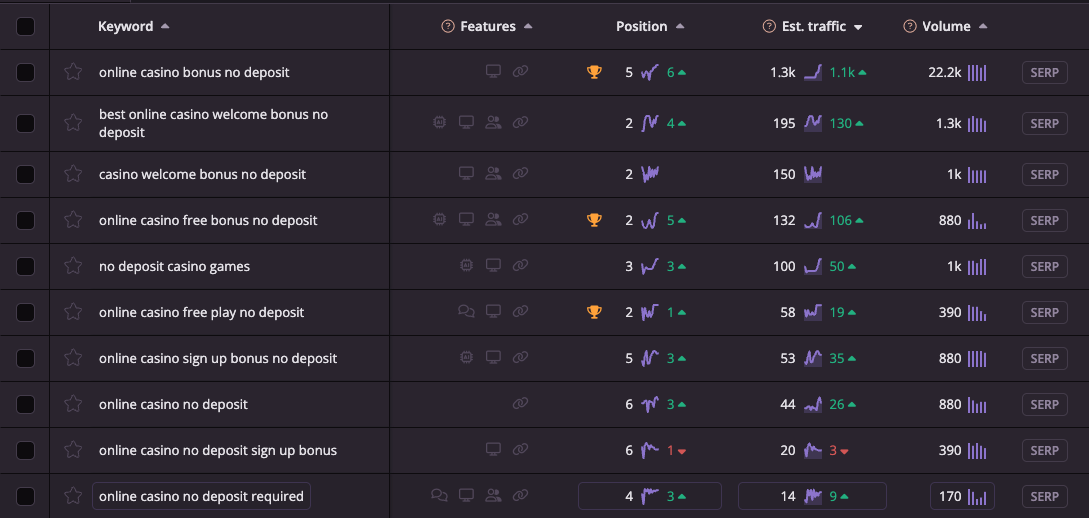Open SERP for 'online casino sign up bonus no deposit'
The height and width of the screenshot is (518, 1089).
point(1044,358)
